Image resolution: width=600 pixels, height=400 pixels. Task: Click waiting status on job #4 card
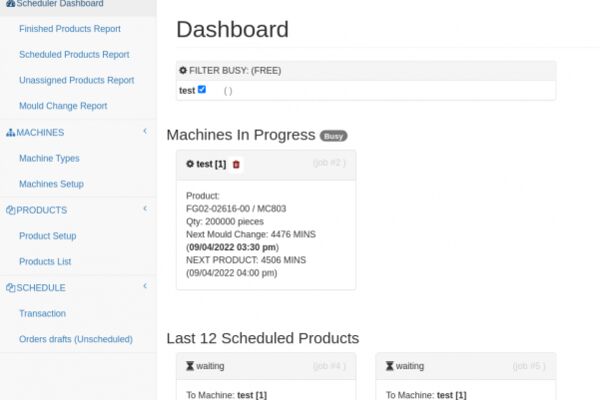coord(210,366)
